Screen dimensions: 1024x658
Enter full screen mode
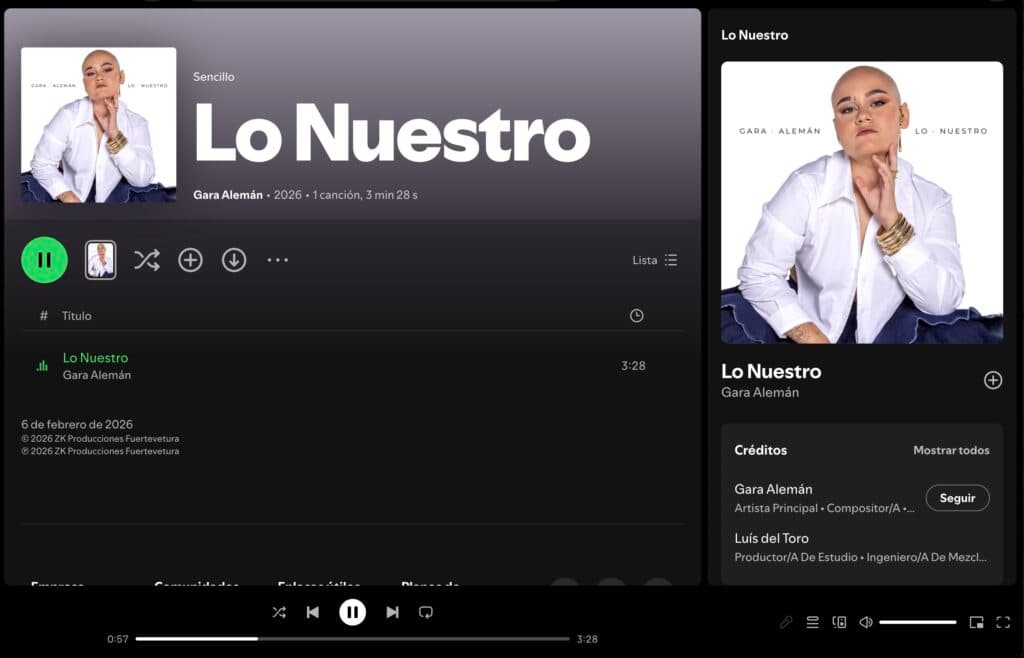(1003, 622)
